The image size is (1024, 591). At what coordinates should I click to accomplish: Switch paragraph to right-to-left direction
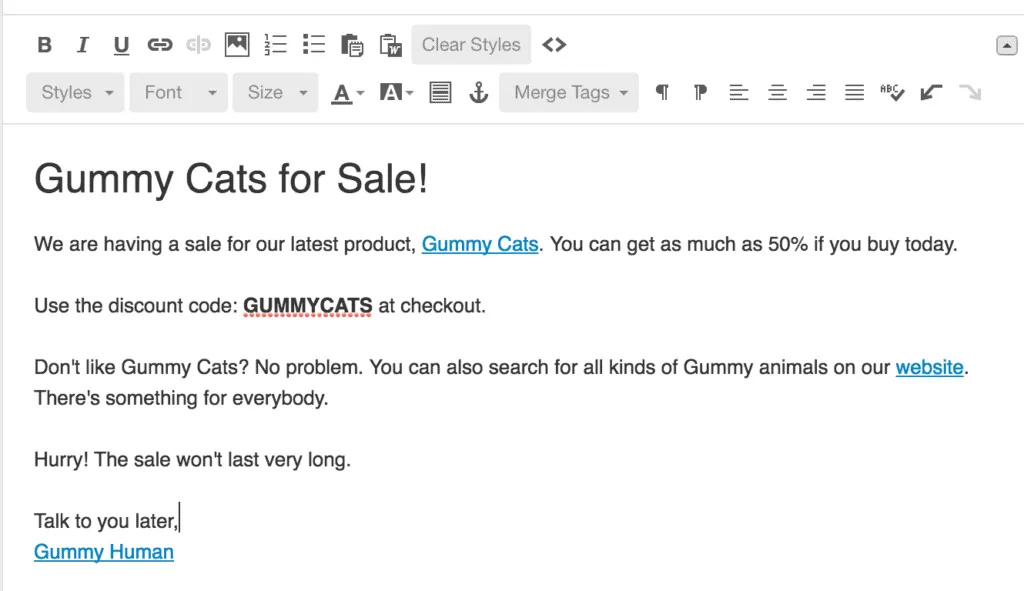[x=700, y=92]
